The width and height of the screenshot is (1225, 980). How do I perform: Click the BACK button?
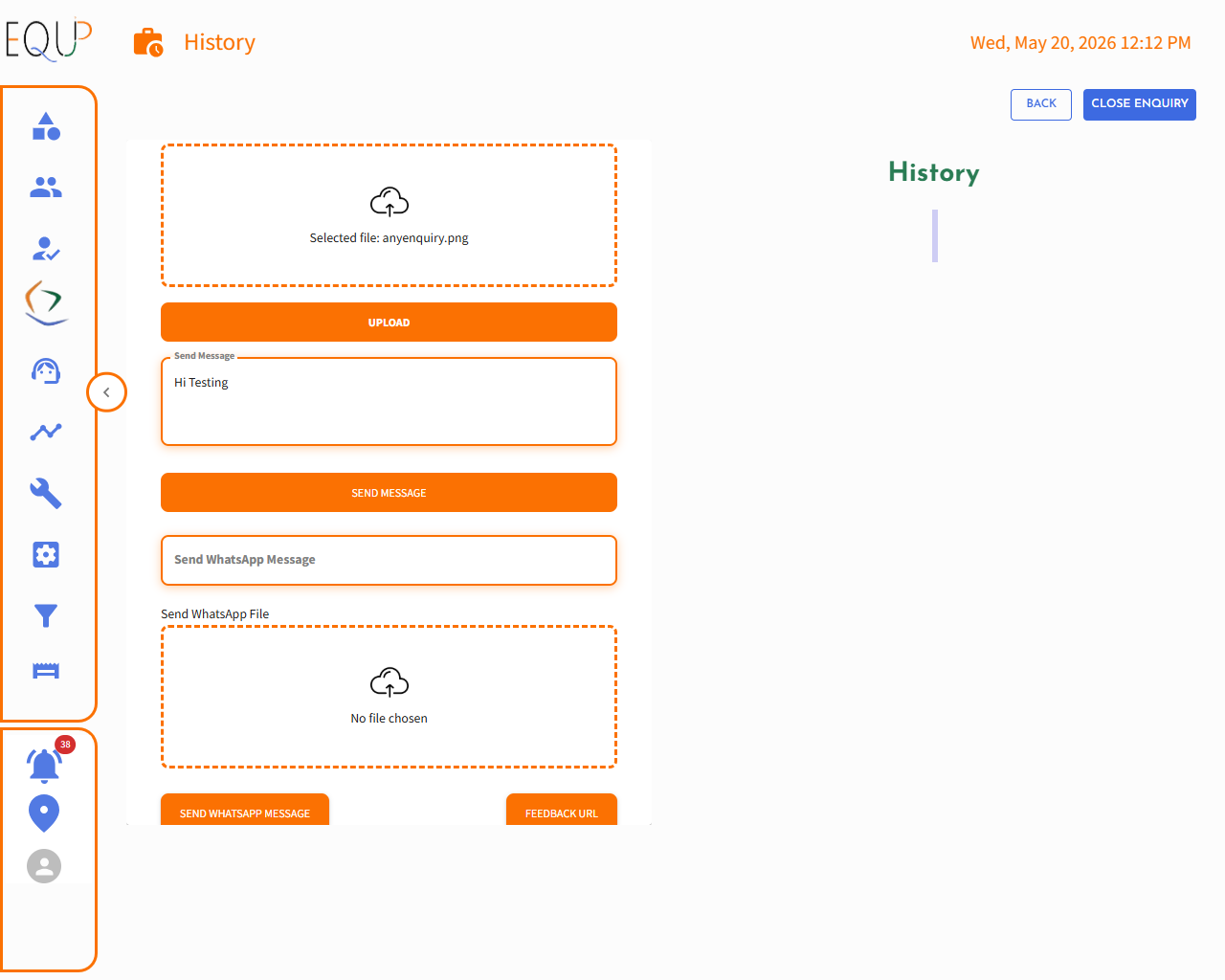(x=1041, y=104)
